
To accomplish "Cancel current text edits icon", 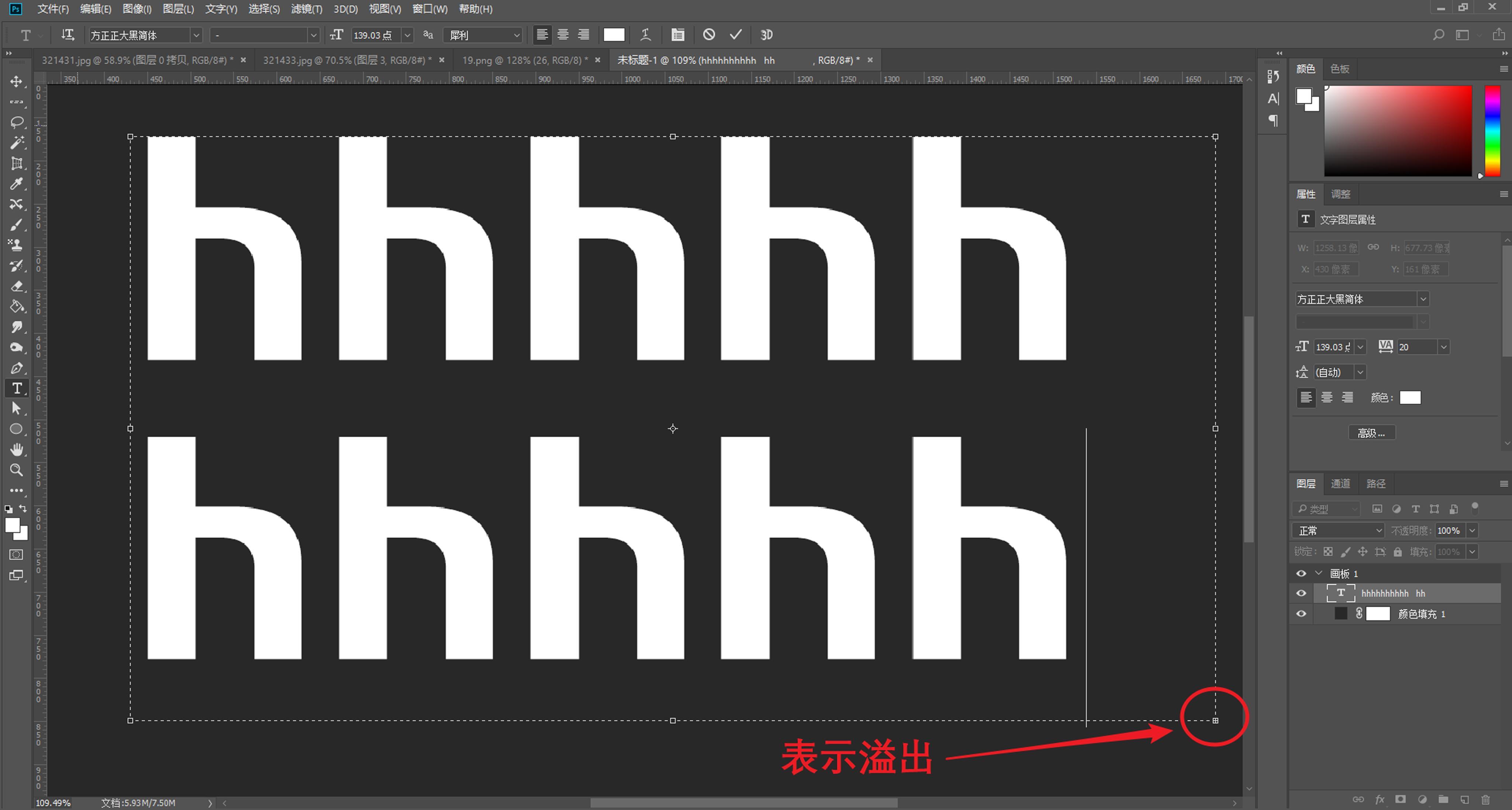I will (x=709, y=35).
